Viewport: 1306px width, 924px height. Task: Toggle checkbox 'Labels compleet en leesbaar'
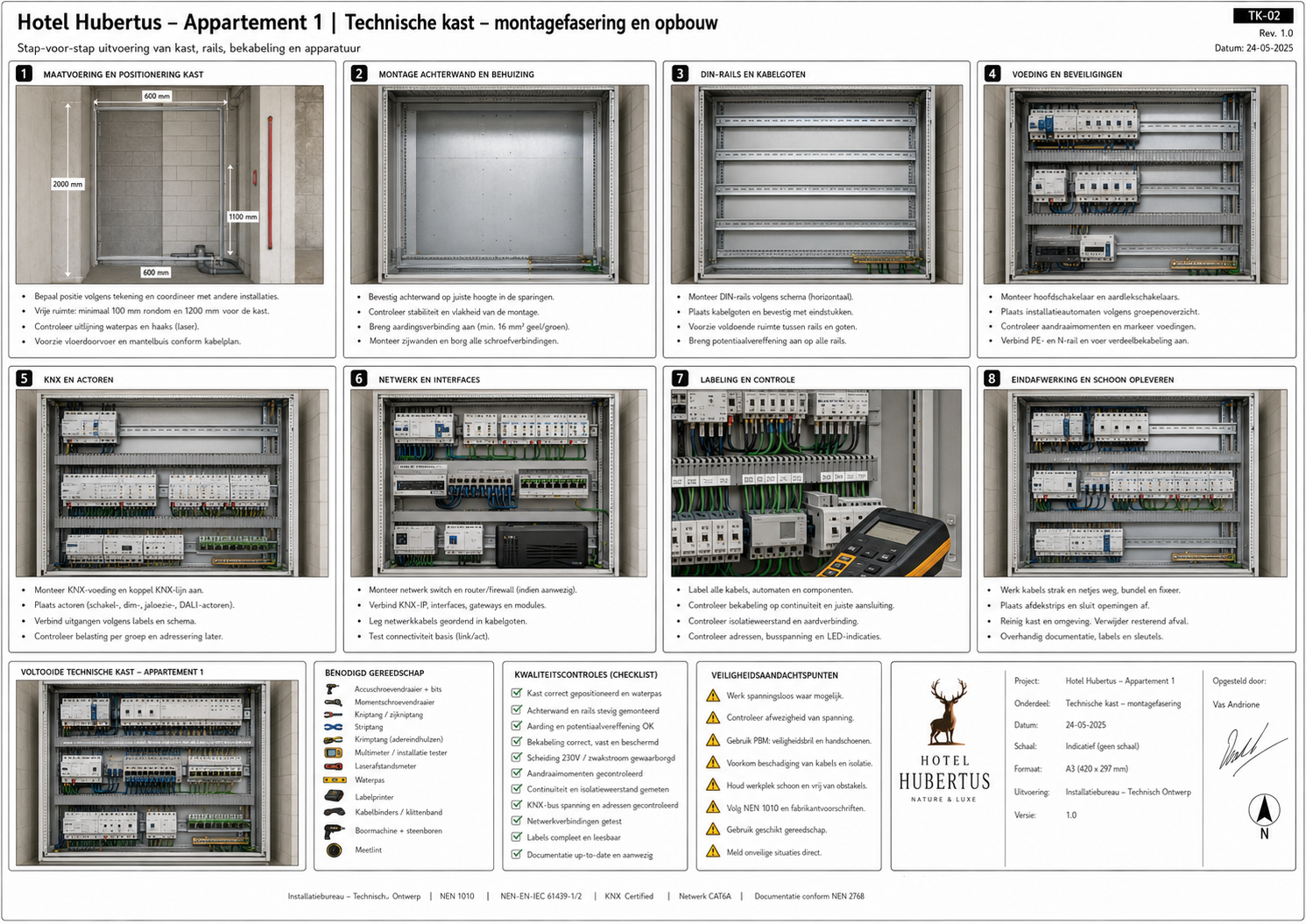[517, 837]
